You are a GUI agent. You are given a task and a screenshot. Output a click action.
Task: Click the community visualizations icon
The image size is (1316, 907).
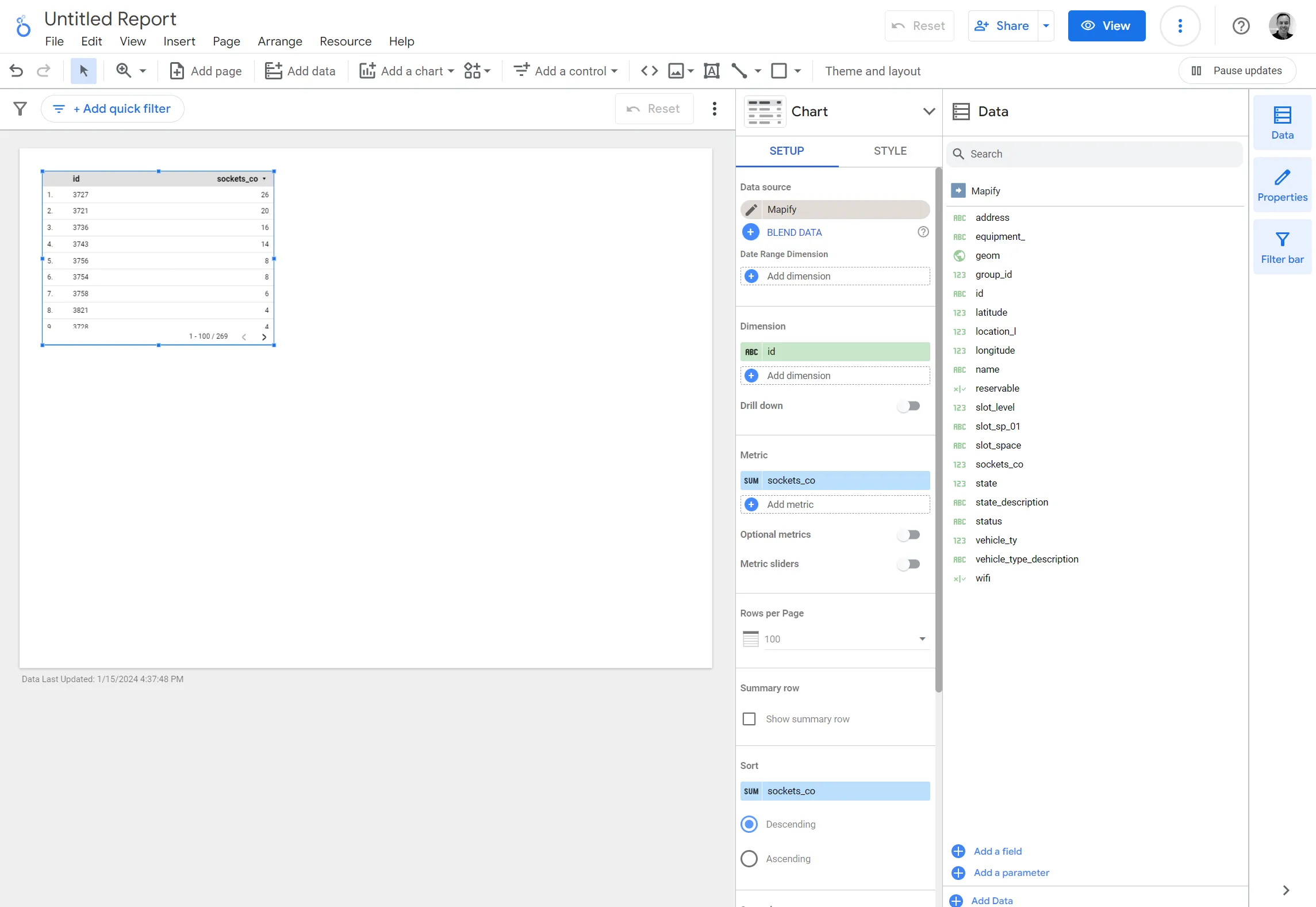tap(473, 71)
